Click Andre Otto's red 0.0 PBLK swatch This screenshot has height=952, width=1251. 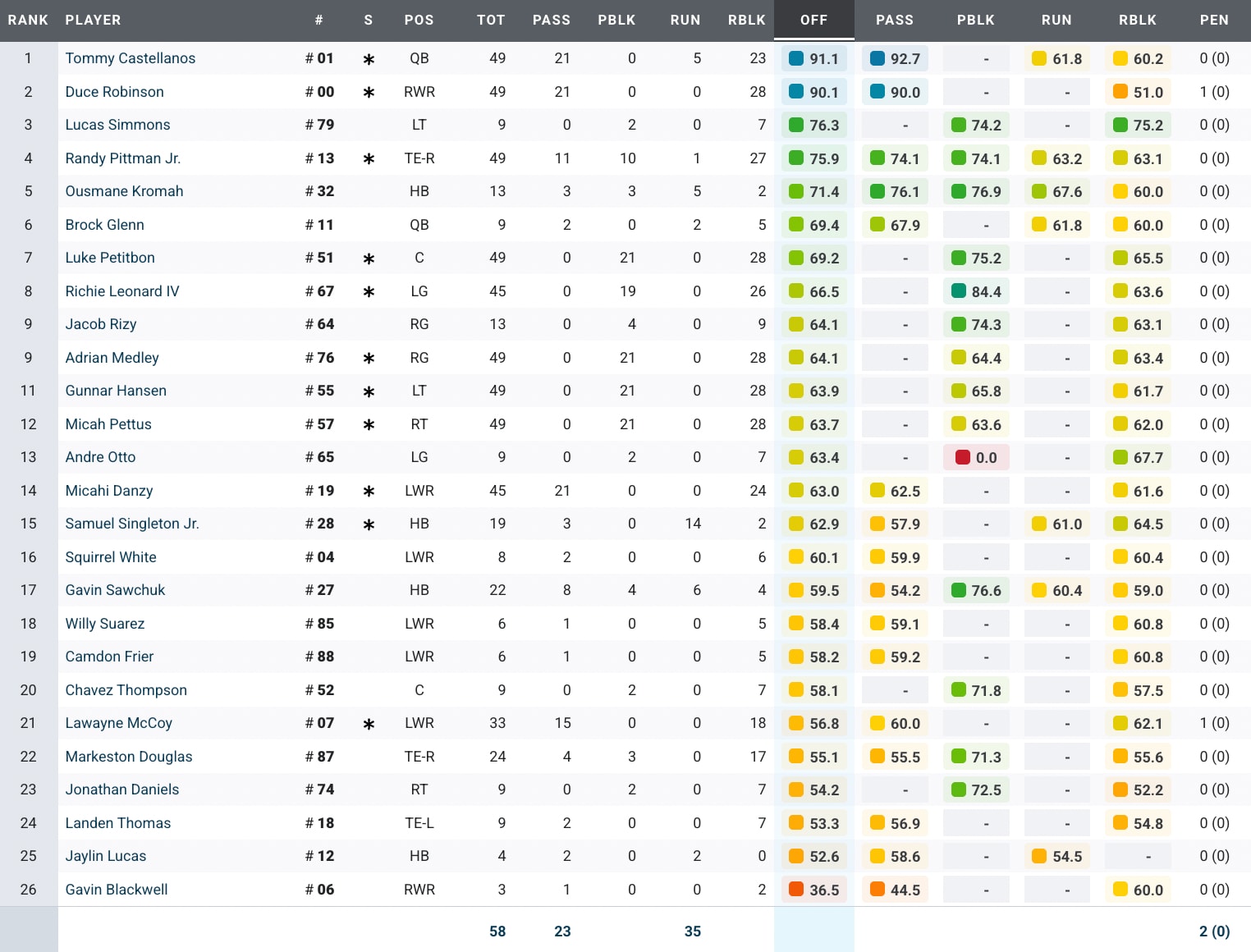point(976,457)
